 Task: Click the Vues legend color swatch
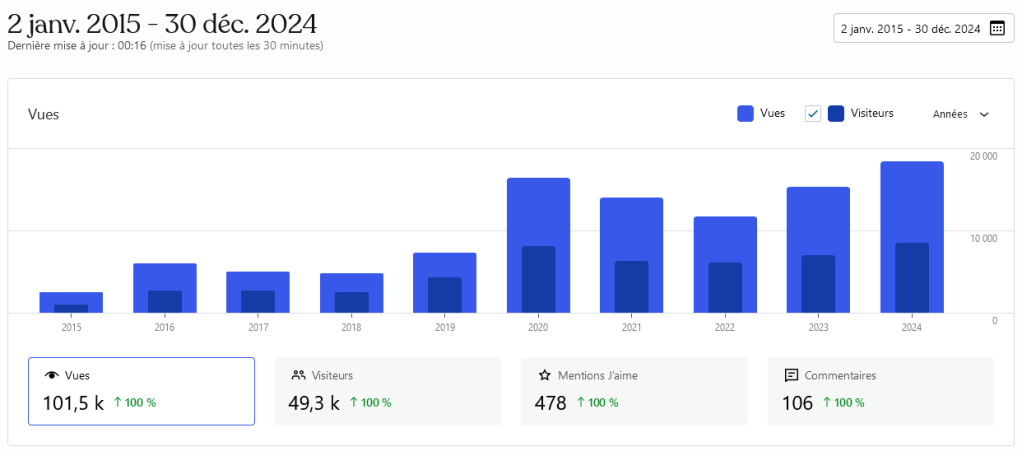point(745,114)
